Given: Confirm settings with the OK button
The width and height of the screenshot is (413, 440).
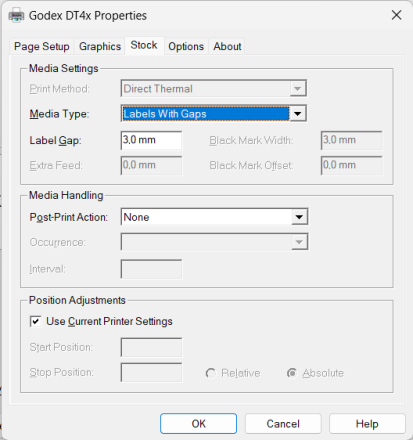Looking at the screenshot, I should click(x=198, y=424).
